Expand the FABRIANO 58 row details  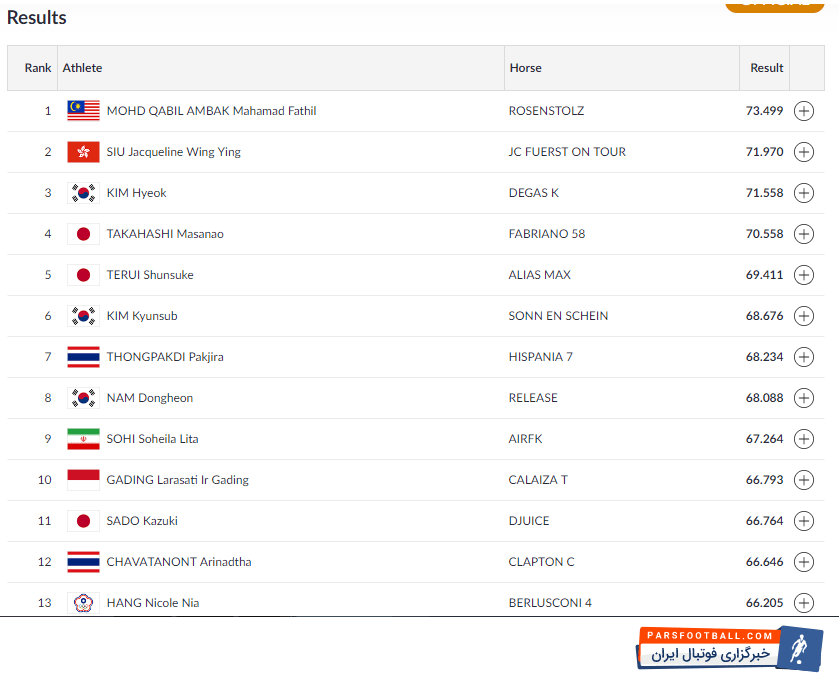[x=803, y=234]
